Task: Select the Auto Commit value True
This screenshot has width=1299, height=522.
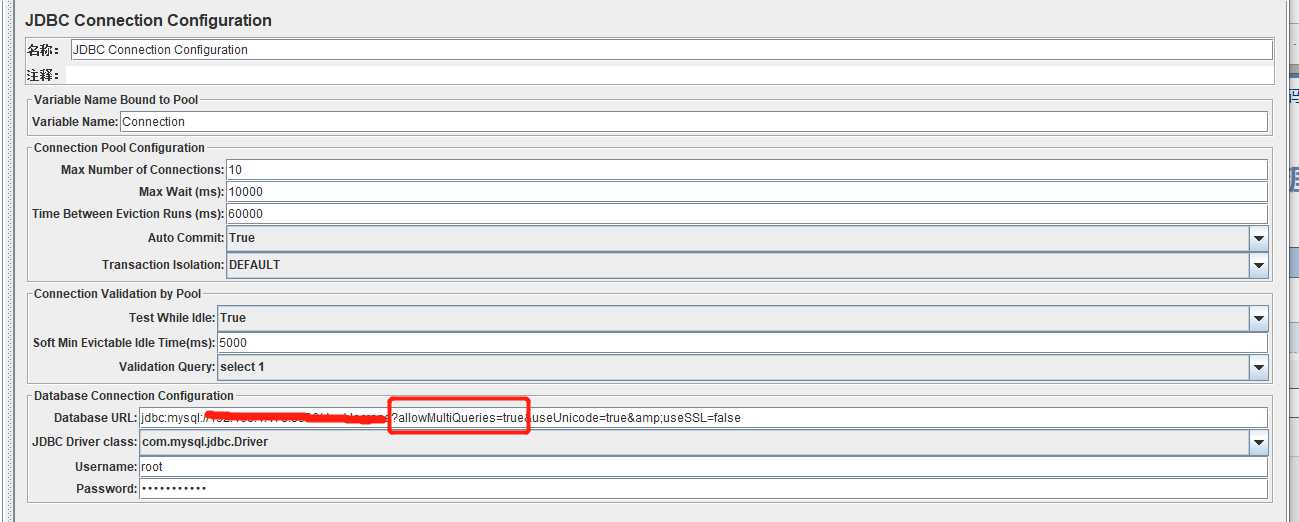Action: point(242,238)
